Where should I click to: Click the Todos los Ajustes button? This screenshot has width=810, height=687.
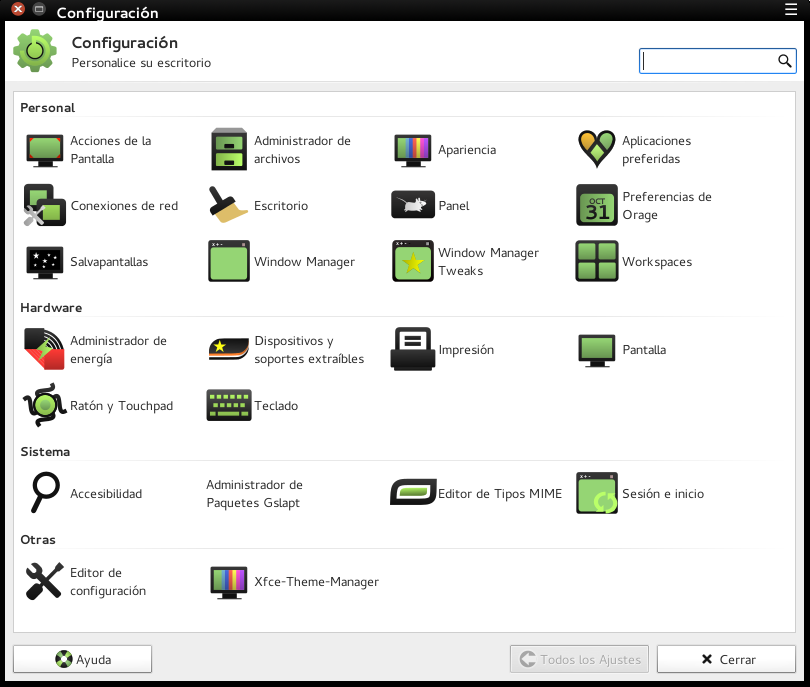click(x=579, y=659)
